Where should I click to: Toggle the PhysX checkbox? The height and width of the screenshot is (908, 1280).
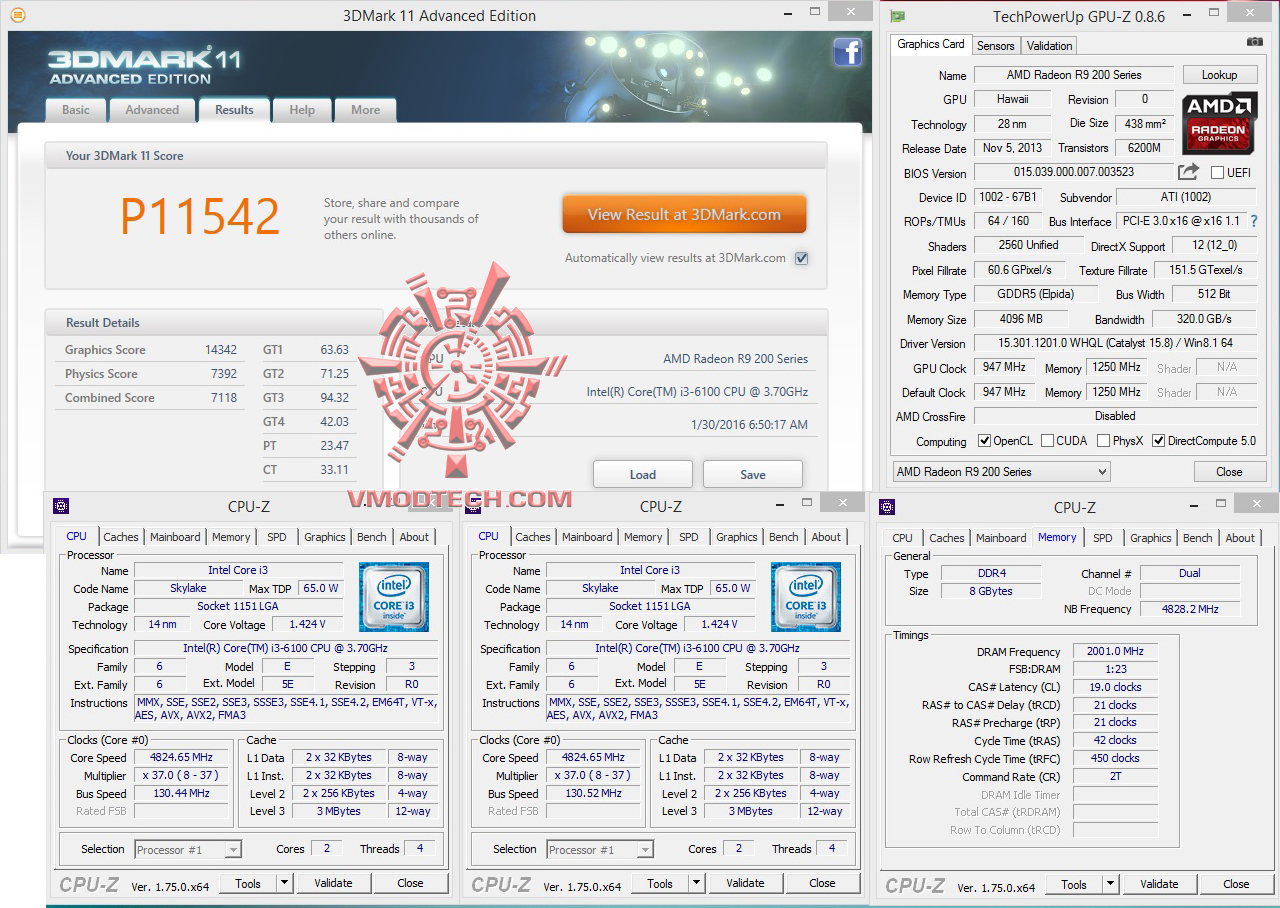click(x=1104, y=441)
